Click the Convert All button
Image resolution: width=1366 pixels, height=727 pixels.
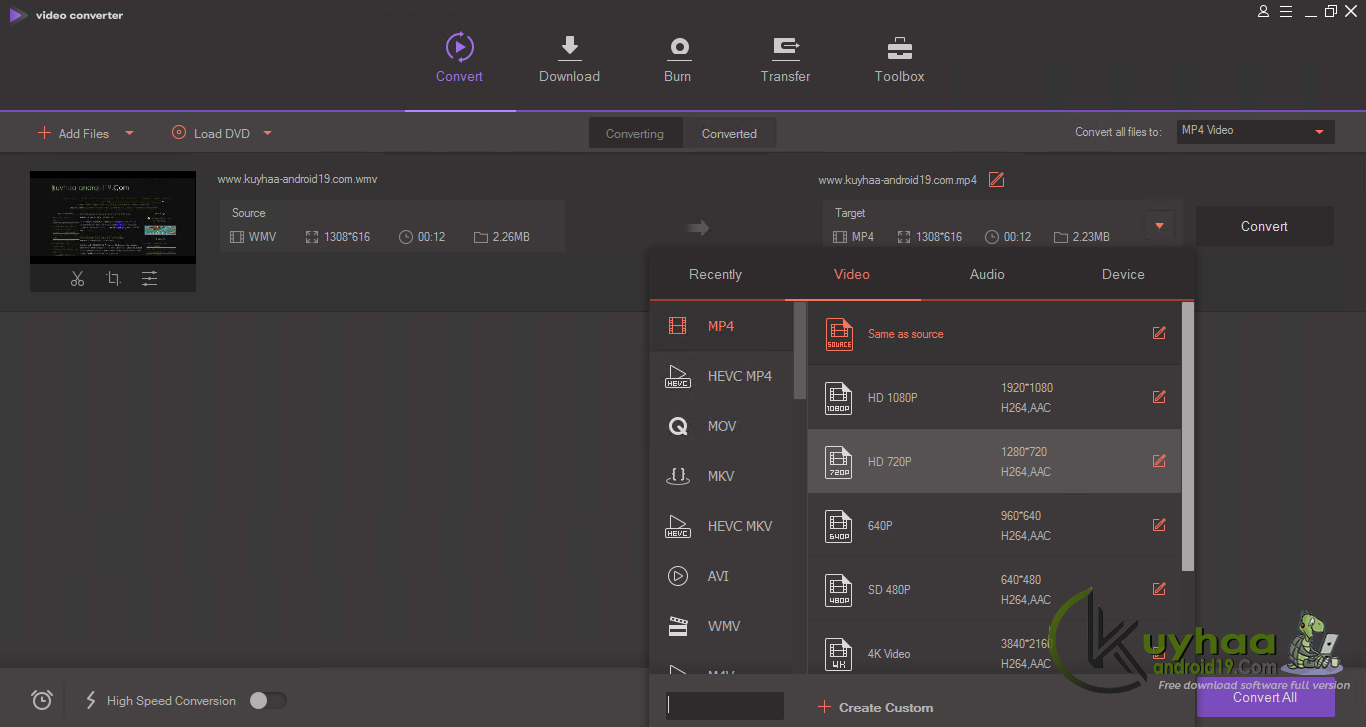[1265, 697]
